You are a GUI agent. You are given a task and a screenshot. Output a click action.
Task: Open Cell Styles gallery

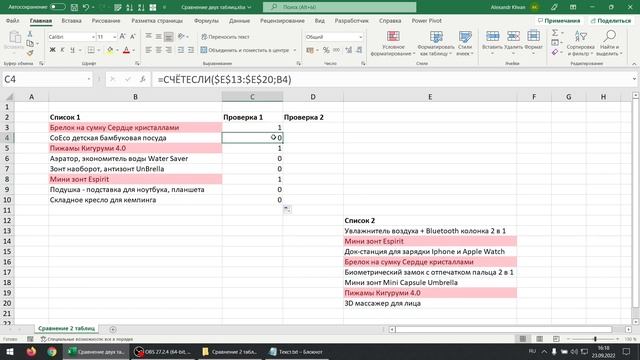pyautogui.click(x=465, y=43)
